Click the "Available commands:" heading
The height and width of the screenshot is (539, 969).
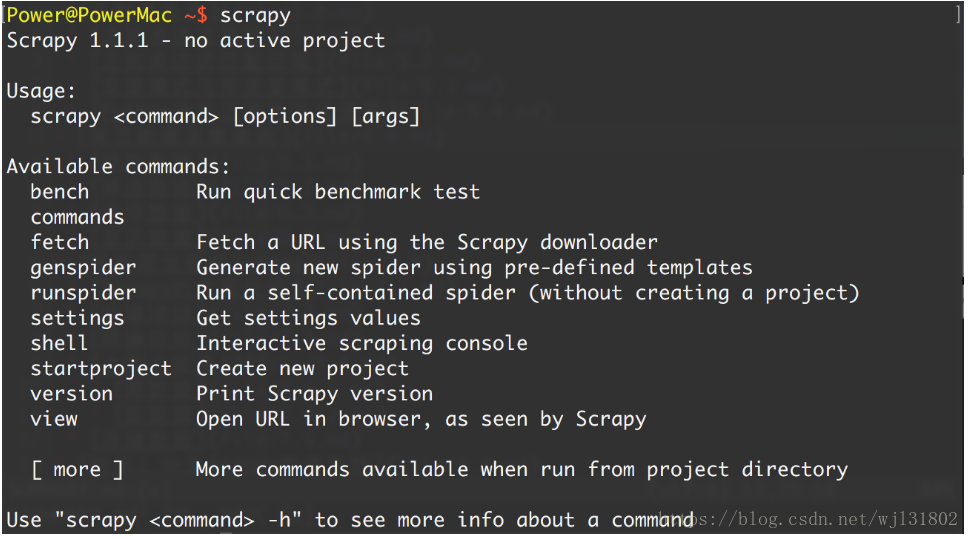click(119, 166)
